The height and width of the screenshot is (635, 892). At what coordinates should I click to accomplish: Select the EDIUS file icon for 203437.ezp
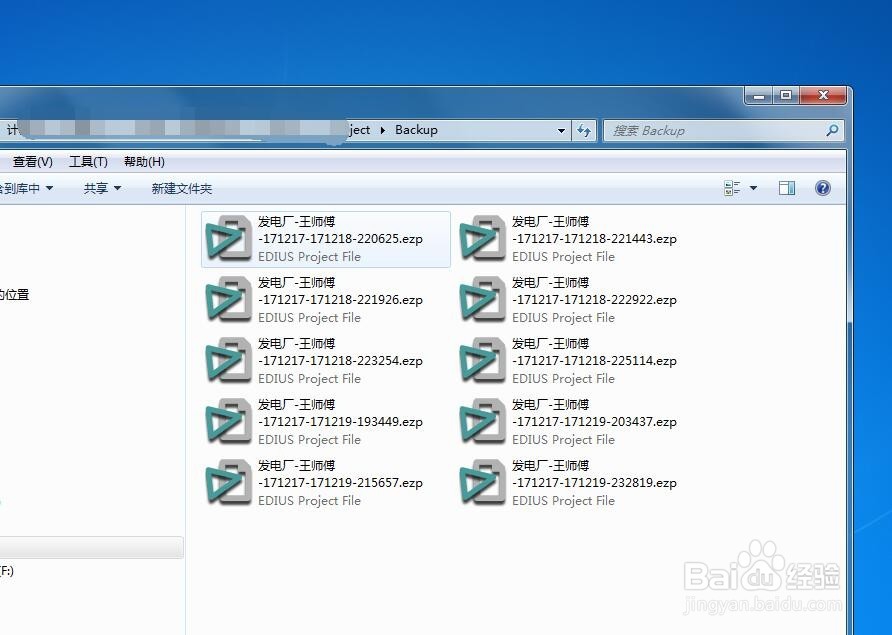pos(482,421)
